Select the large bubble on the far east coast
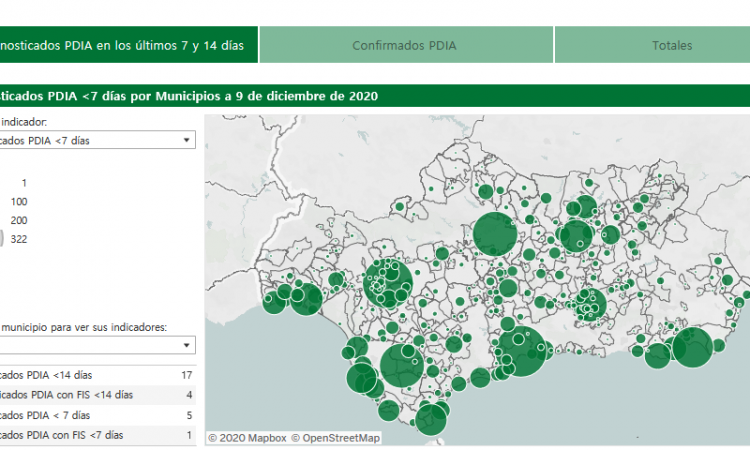This screenshot has width=750, height=450. (x=692, y=347)
